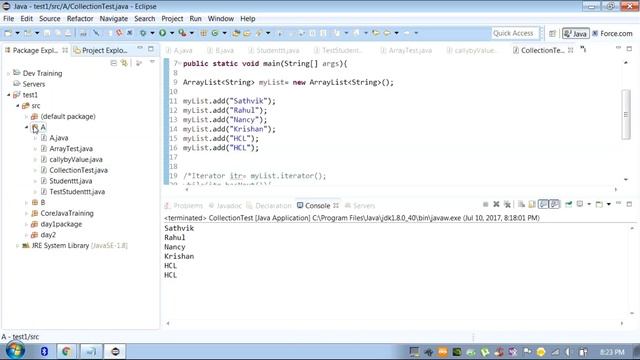This screenshot has height=360, width=640.
Task: Click Collapse All icon in Package Explorer
Action: pyautogui.click(x=113, y=63)
